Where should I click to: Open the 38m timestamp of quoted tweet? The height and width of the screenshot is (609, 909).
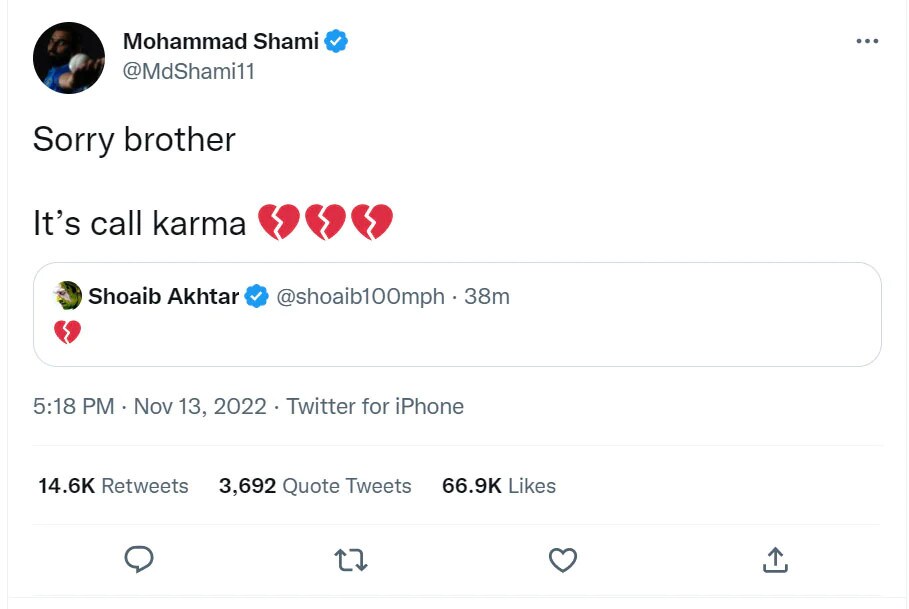pos(487,296)
